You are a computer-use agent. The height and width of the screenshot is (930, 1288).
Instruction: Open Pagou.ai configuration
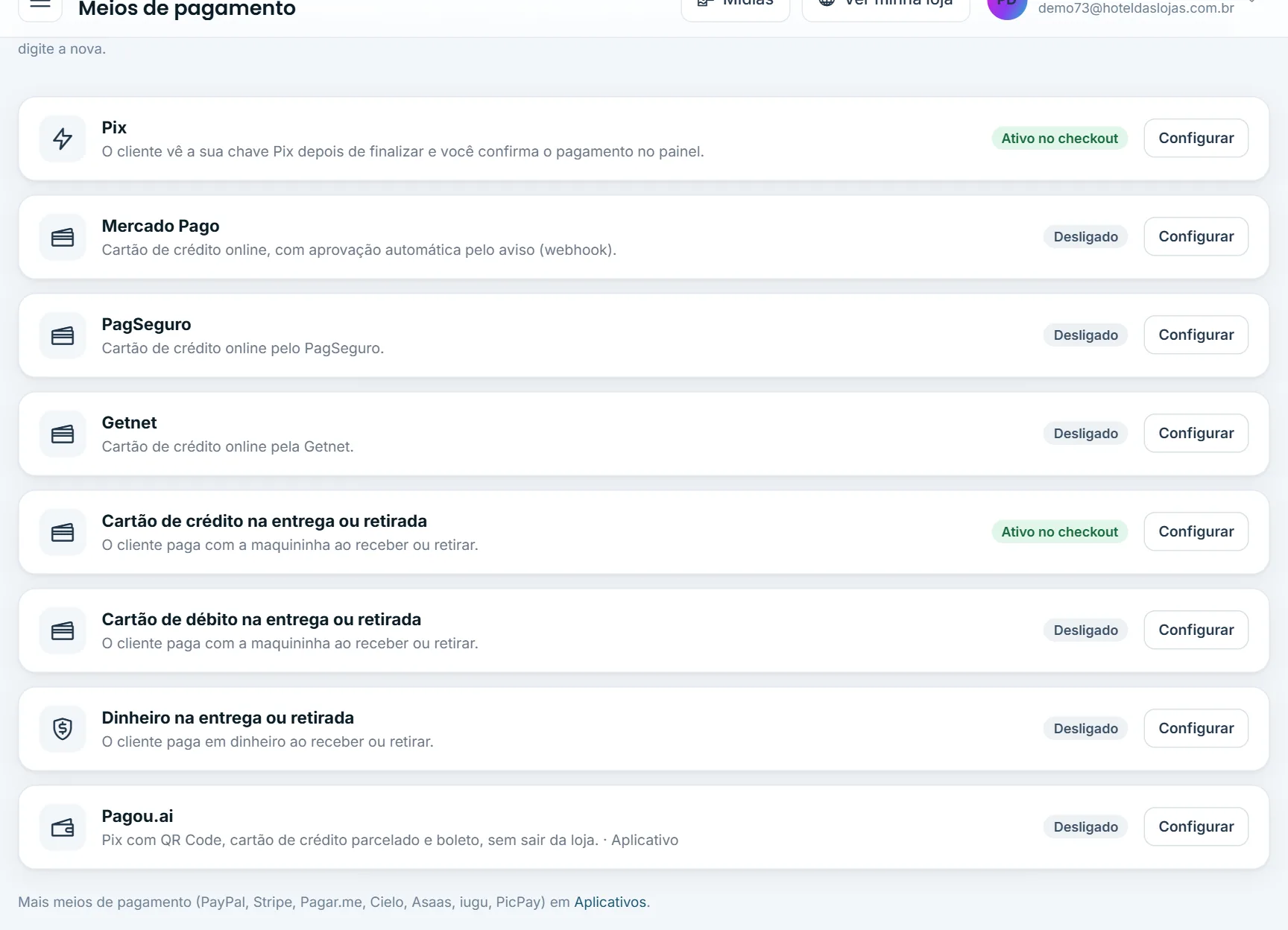click(x=1196, y=826)
